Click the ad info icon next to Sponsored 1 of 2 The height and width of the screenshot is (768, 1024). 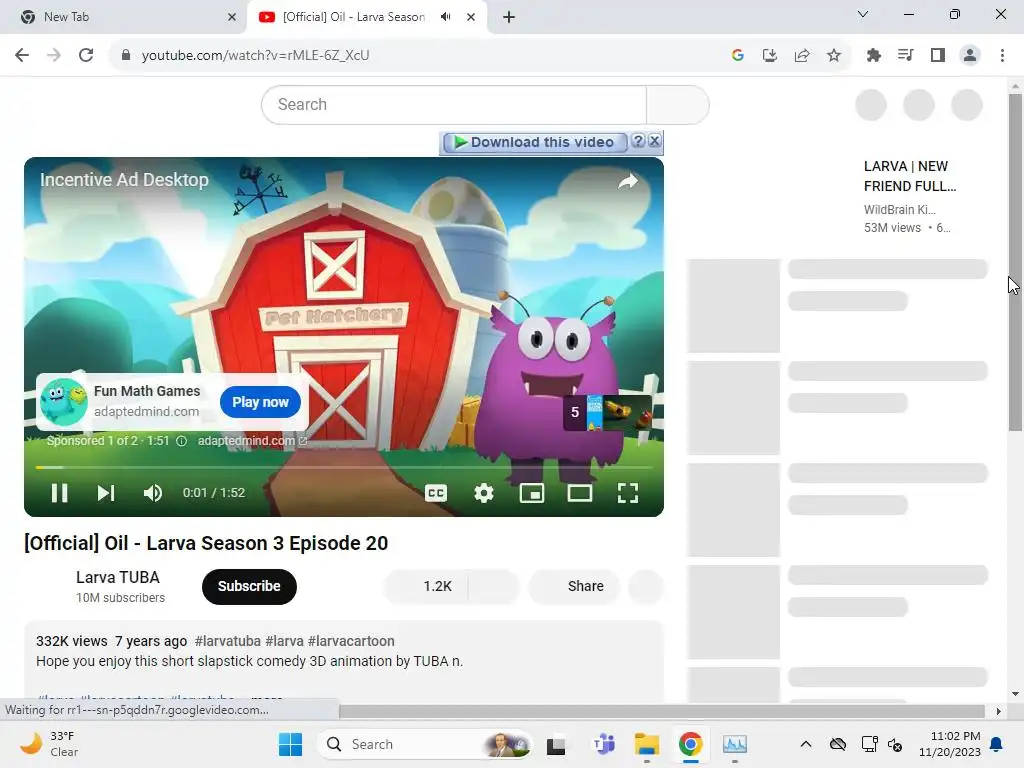pyautogui.click(x=182, y=441)
